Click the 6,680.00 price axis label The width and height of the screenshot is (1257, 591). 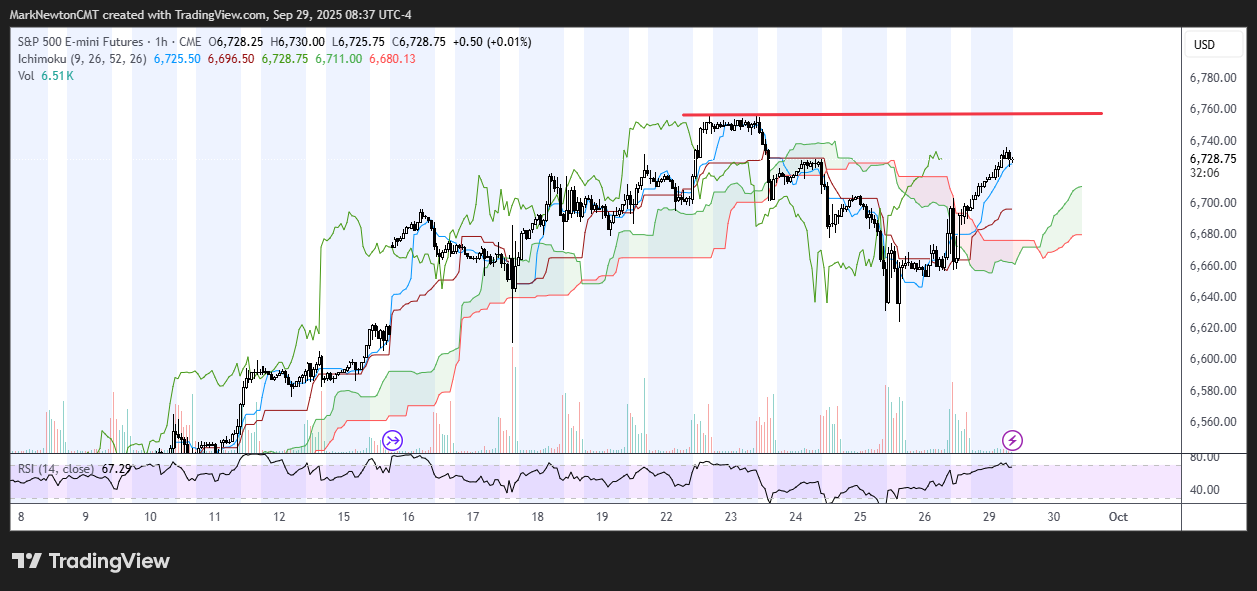click(x=1213, y=234)
